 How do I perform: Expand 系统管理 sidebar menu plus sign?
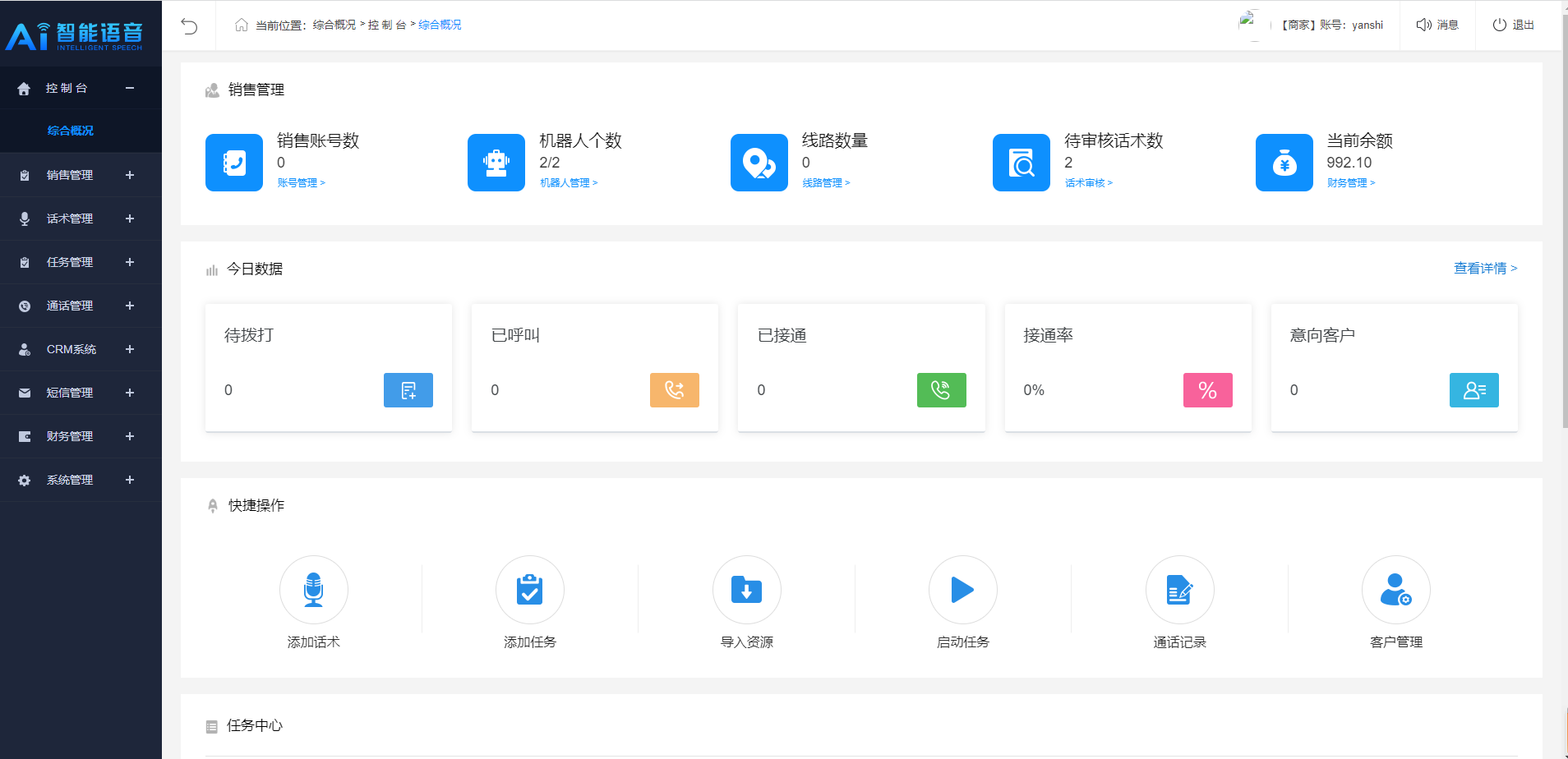tap(130, 480)
